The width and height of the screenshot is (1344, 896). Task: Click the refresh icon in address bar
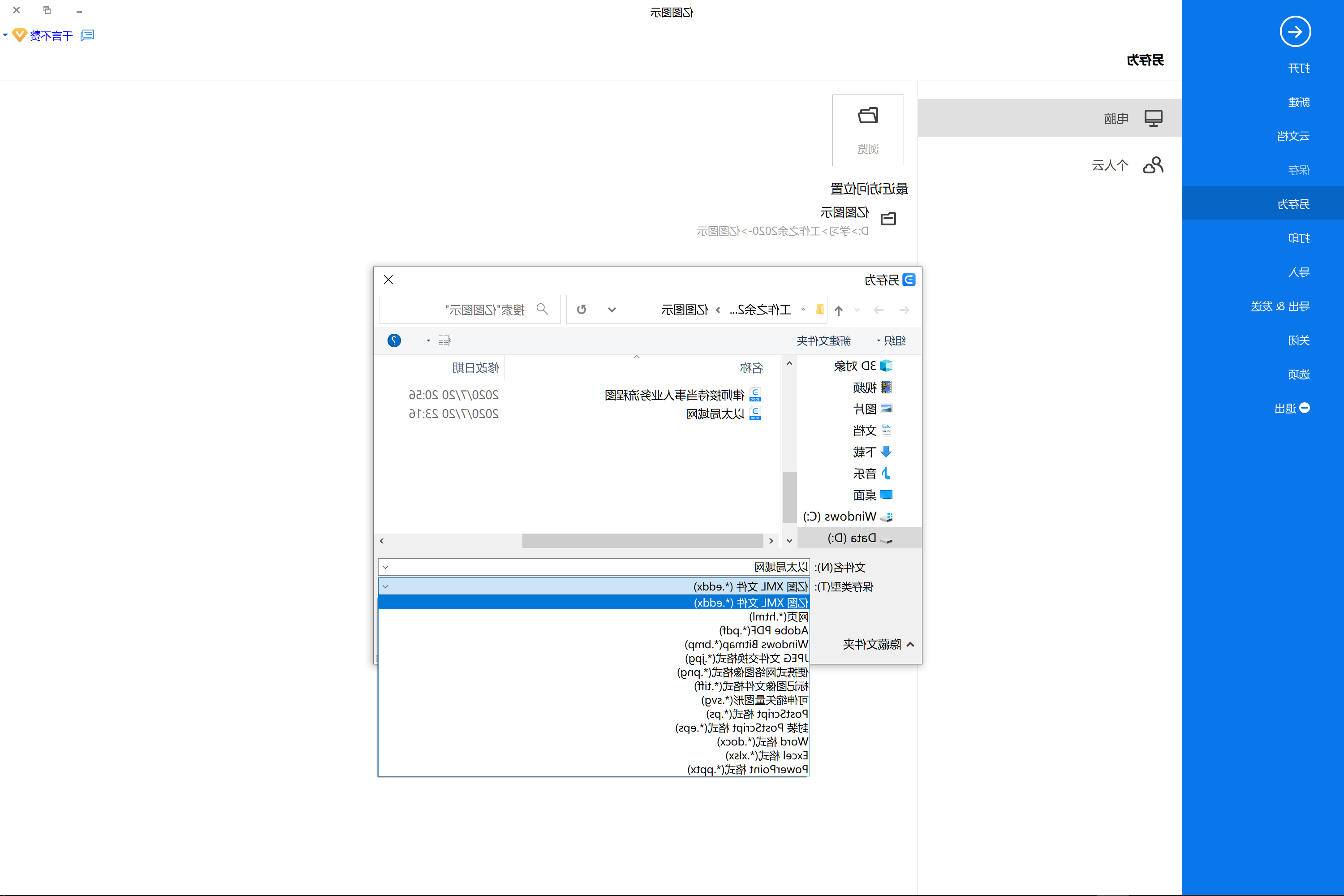581,310
